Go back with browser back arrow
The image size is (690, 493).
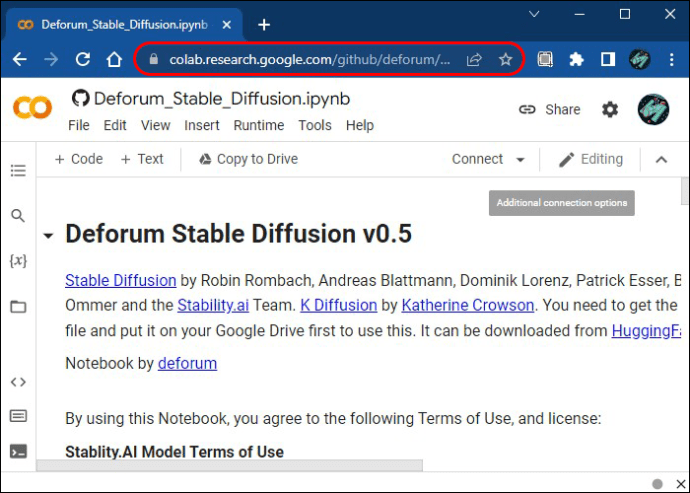(x=20, y=59)
